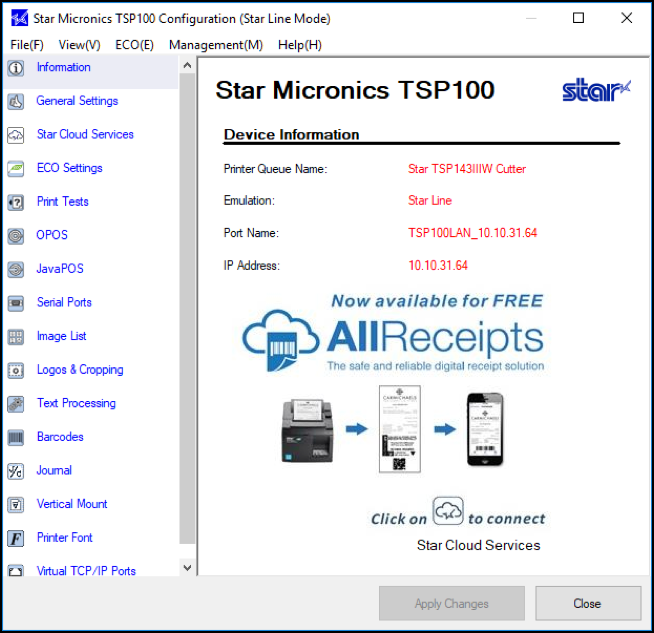Click the Close button

[x=588, y=603]
